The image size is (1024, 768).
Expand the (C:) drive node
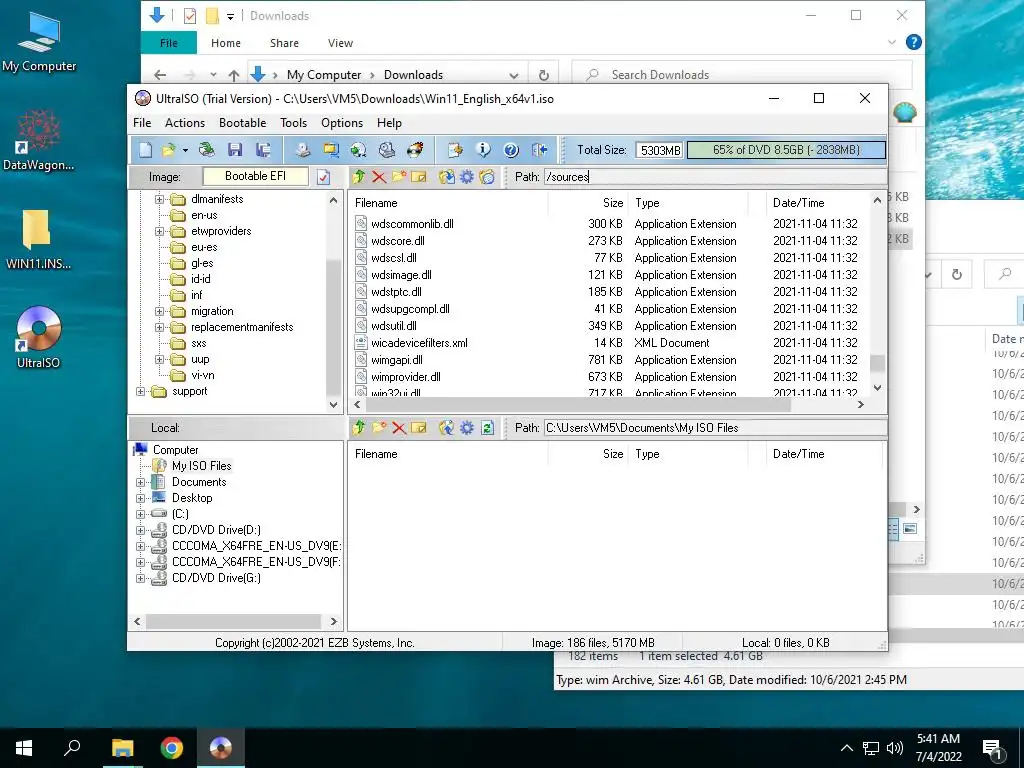140,514
